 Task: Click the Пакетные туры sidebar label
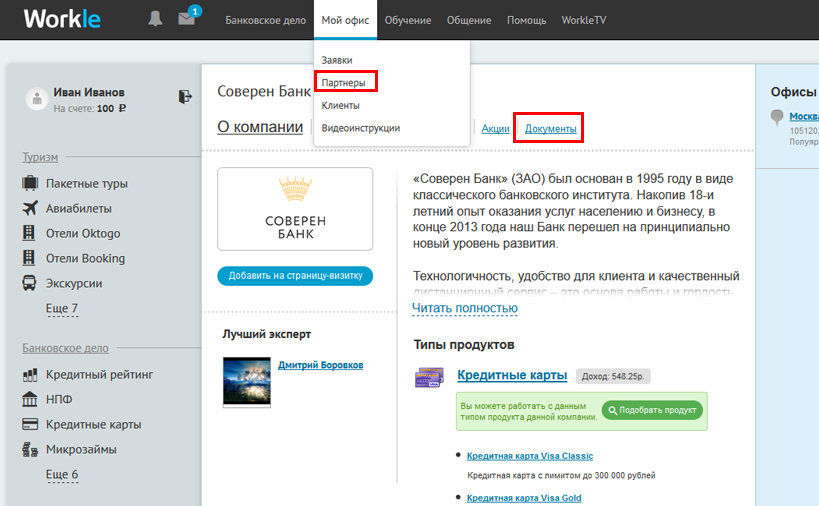coord(87,183)
